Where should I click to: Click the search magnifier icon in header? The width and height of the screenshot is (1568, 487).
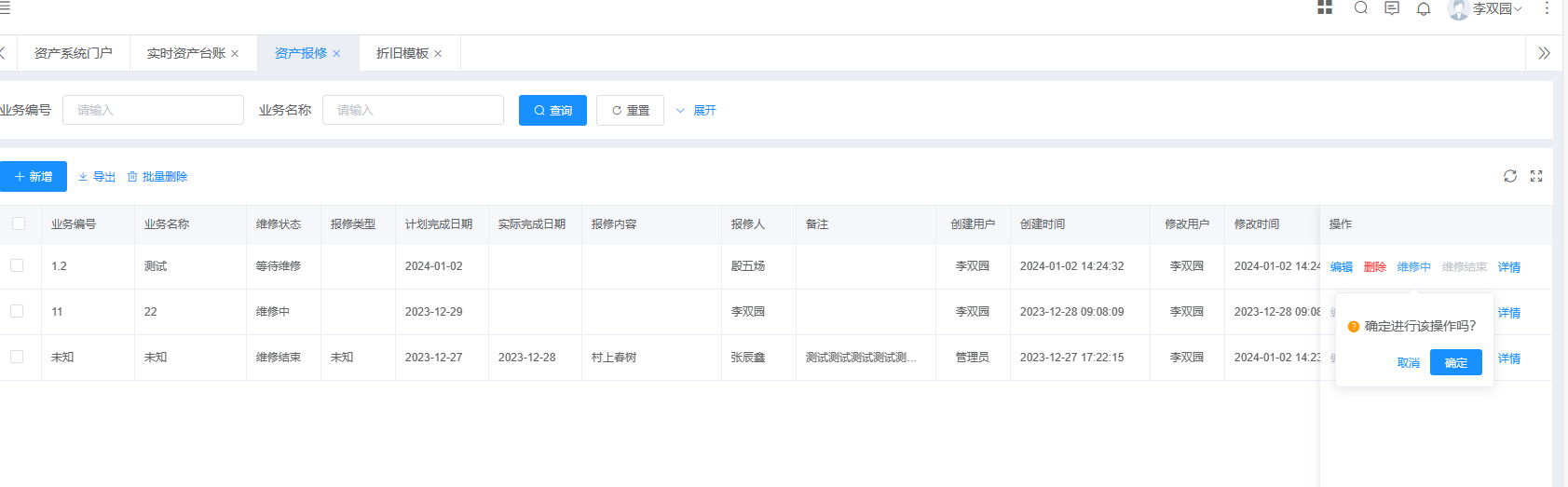pos(1361,8)
